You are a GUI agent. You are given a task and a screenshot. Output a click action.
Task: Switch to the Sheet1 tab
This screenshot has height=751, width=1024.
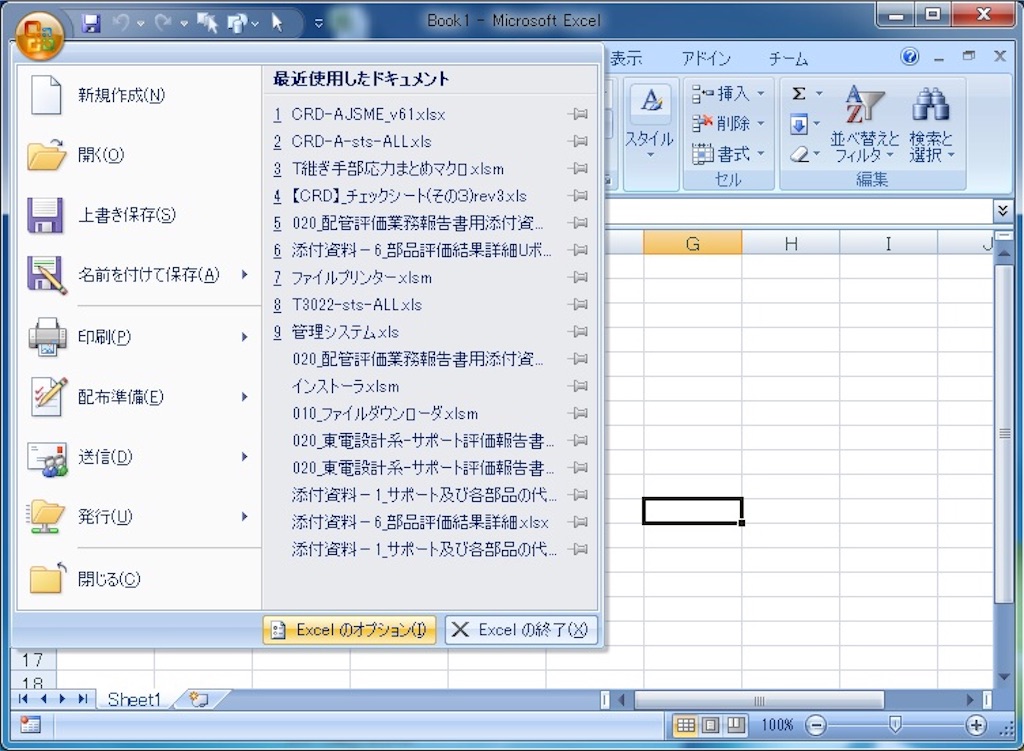(x=134, y=699)
